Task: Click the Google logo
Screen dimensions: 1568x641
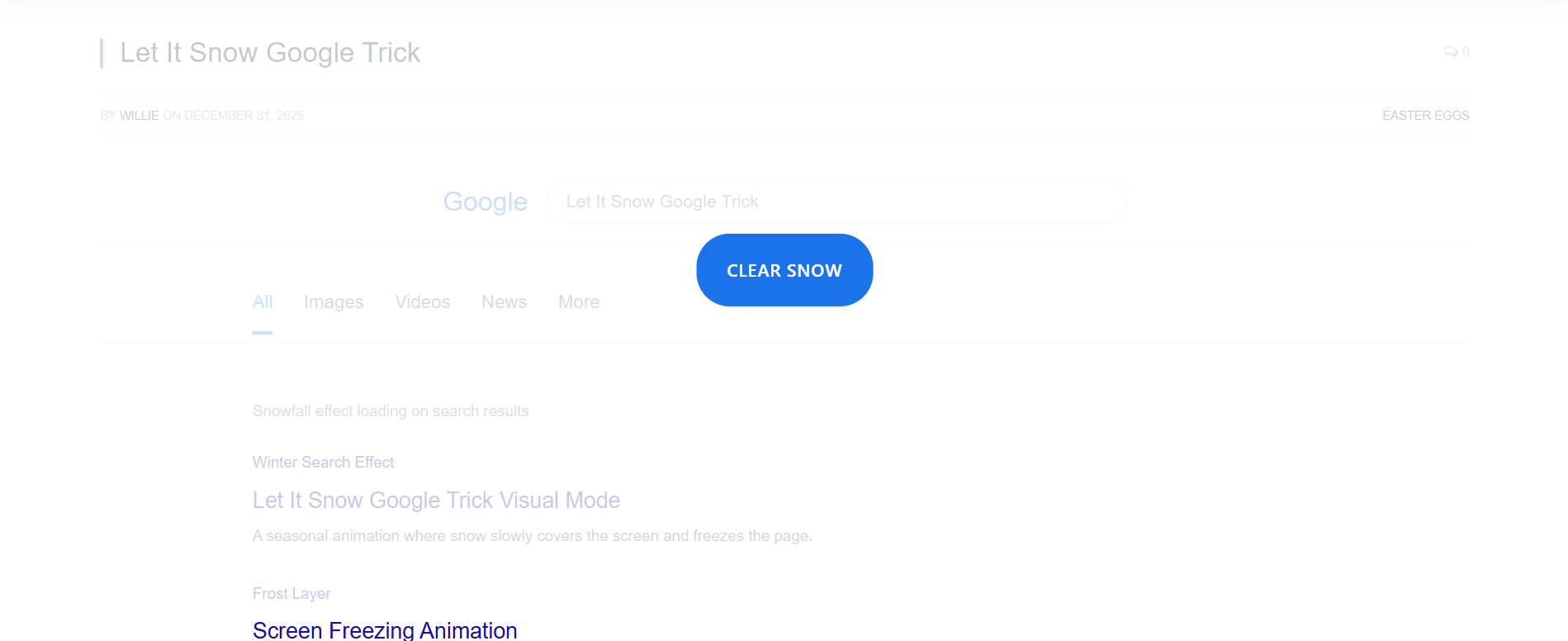Action: (x=485, y=202)
